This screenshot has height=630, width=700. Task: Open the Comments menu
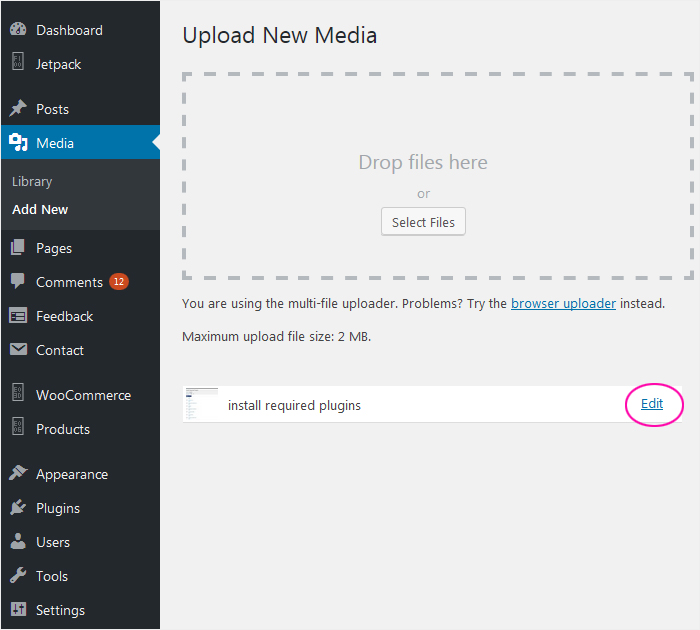[80, 282]
